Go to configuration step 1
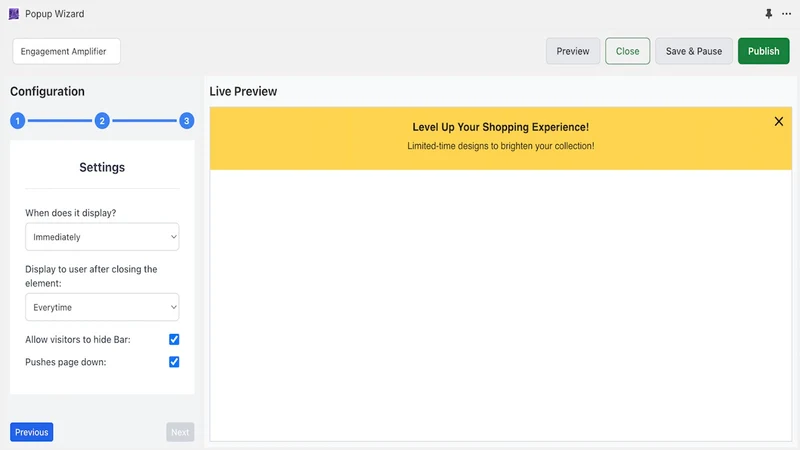The width and height of the screenshot is (800, 450). tap(17, 121)
